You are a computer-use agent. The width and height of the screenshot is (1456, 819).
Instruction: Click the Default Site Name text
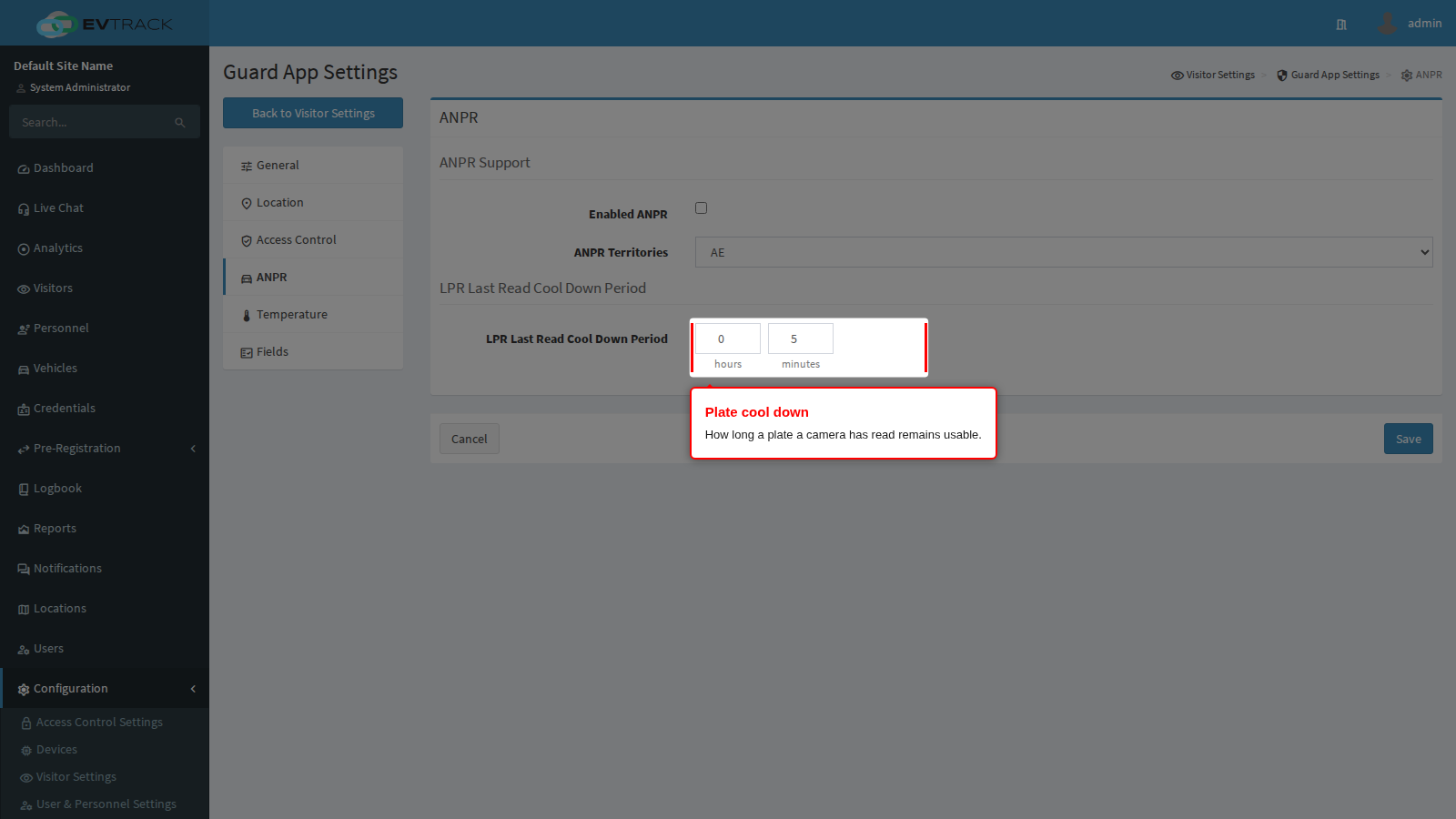coord(64,66)
